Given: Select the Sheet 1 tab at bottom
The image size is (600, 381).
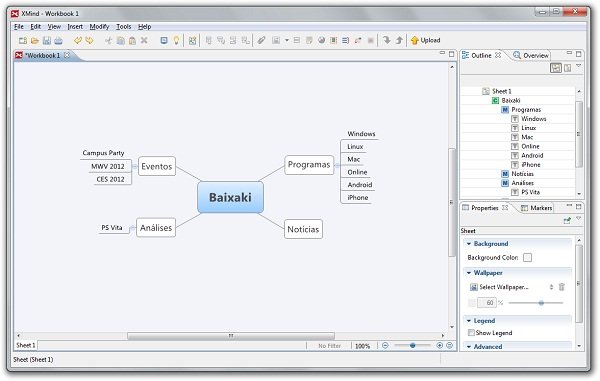Looking at the screenshot, I should click(x=26, y=345).
